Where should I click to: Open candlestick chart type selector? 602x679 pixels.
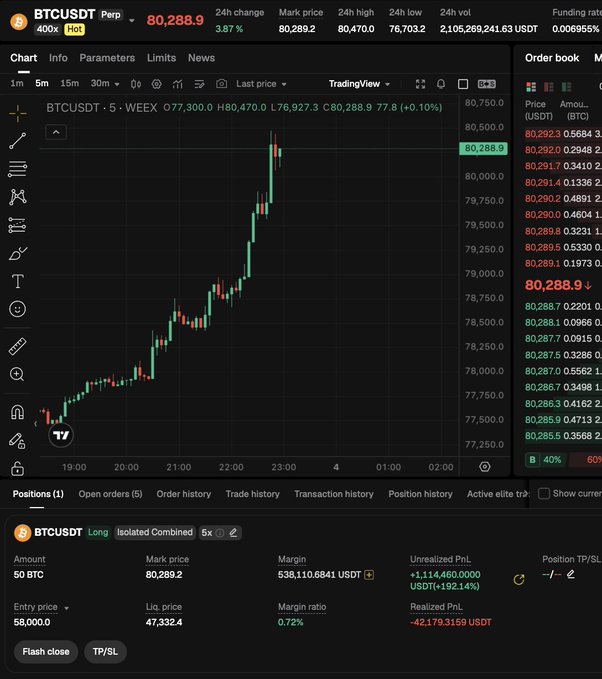[136, 84]
